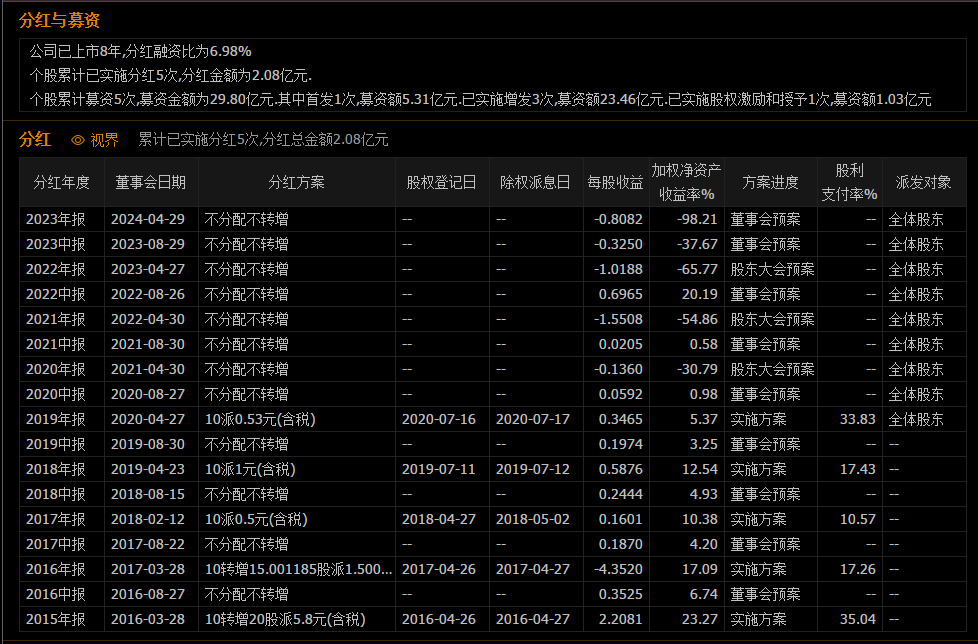Click 全体股东 in the 2019年报 row
The height and width of the screenshot is (644, 978).
tap(916, 419)
